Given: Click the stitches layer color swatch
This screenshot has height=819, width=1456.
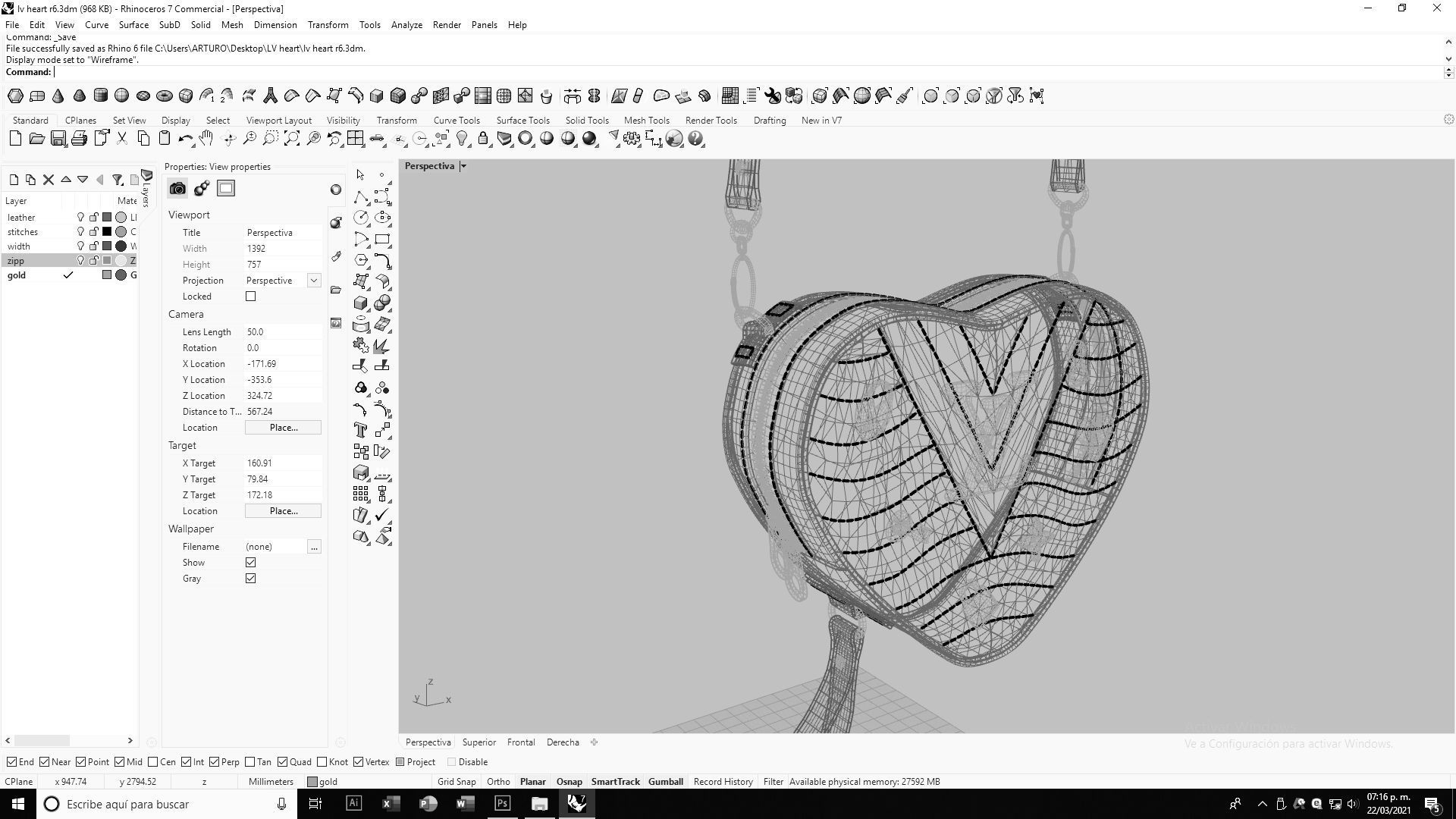Looking at the screenshot, I should tap(107, 232).
